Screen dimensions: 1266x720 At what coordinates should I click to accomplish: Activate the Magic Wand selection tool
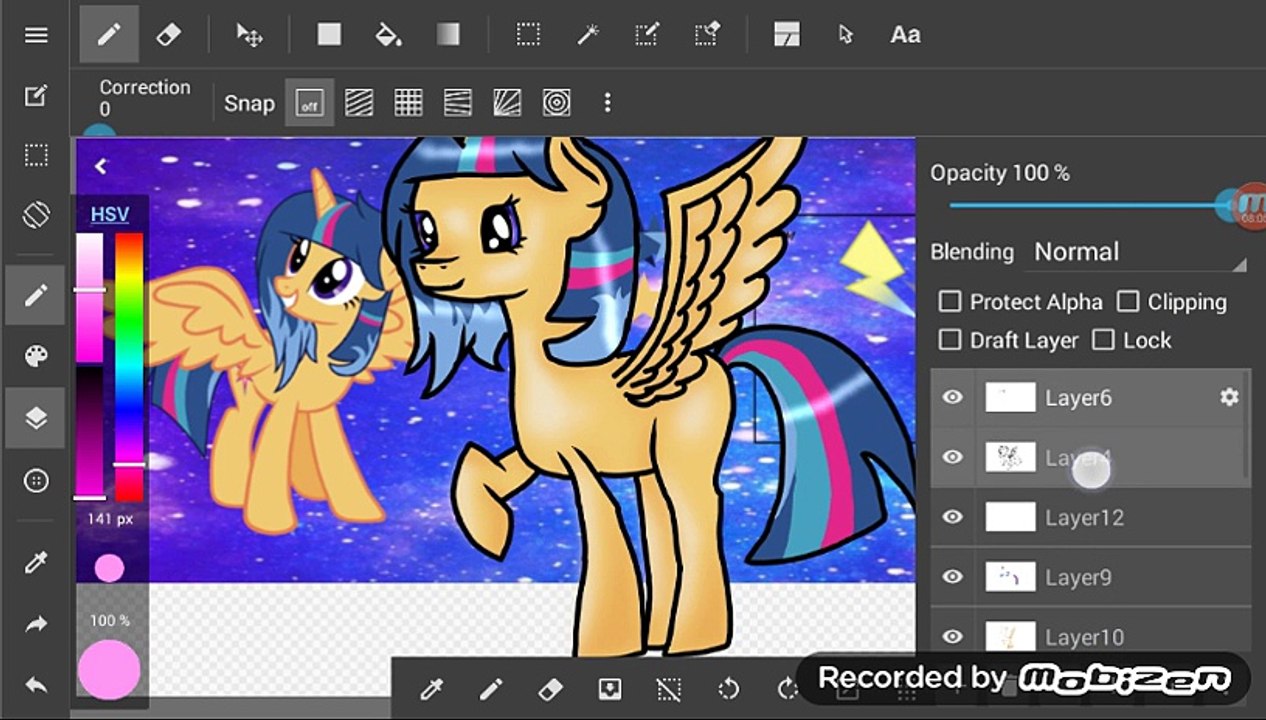coord(587,34)
